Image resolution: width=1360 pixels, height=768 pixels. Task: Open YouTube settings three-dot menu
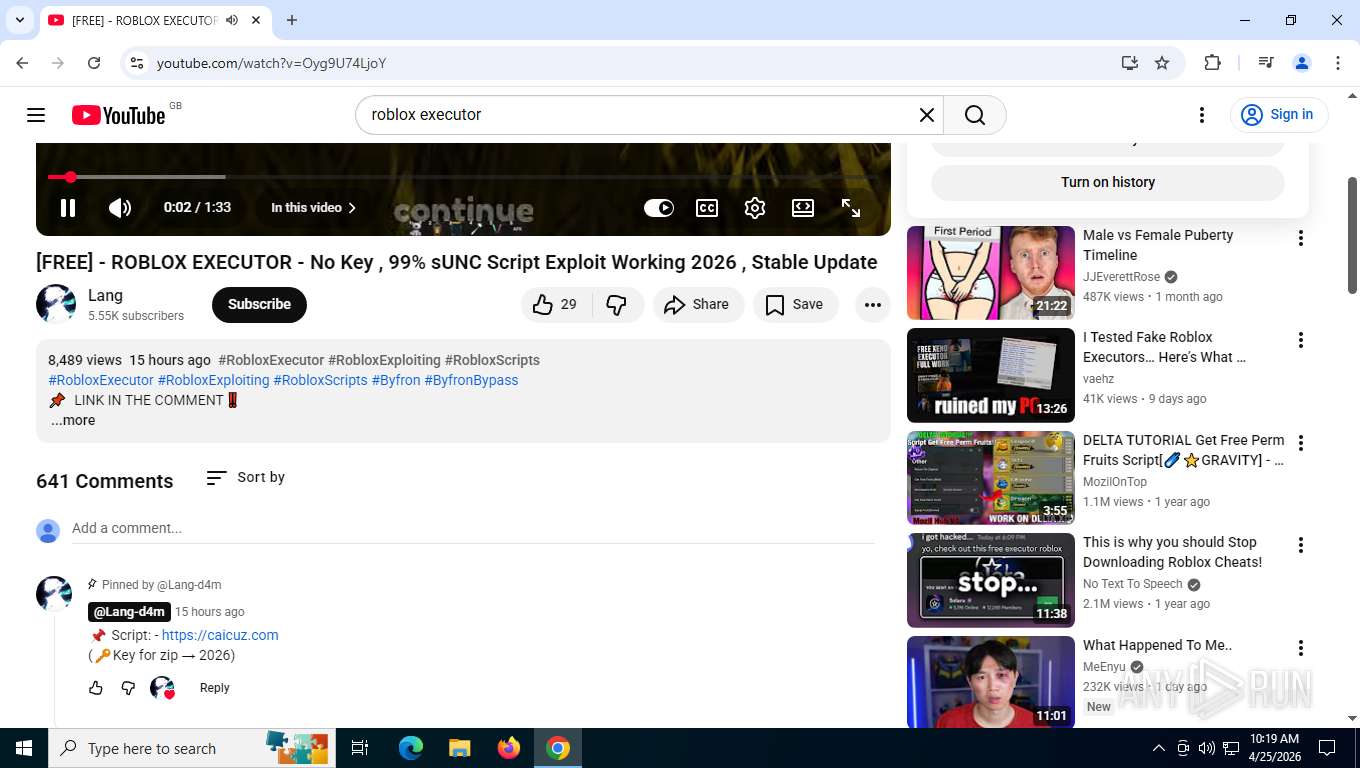[1202, 115]
